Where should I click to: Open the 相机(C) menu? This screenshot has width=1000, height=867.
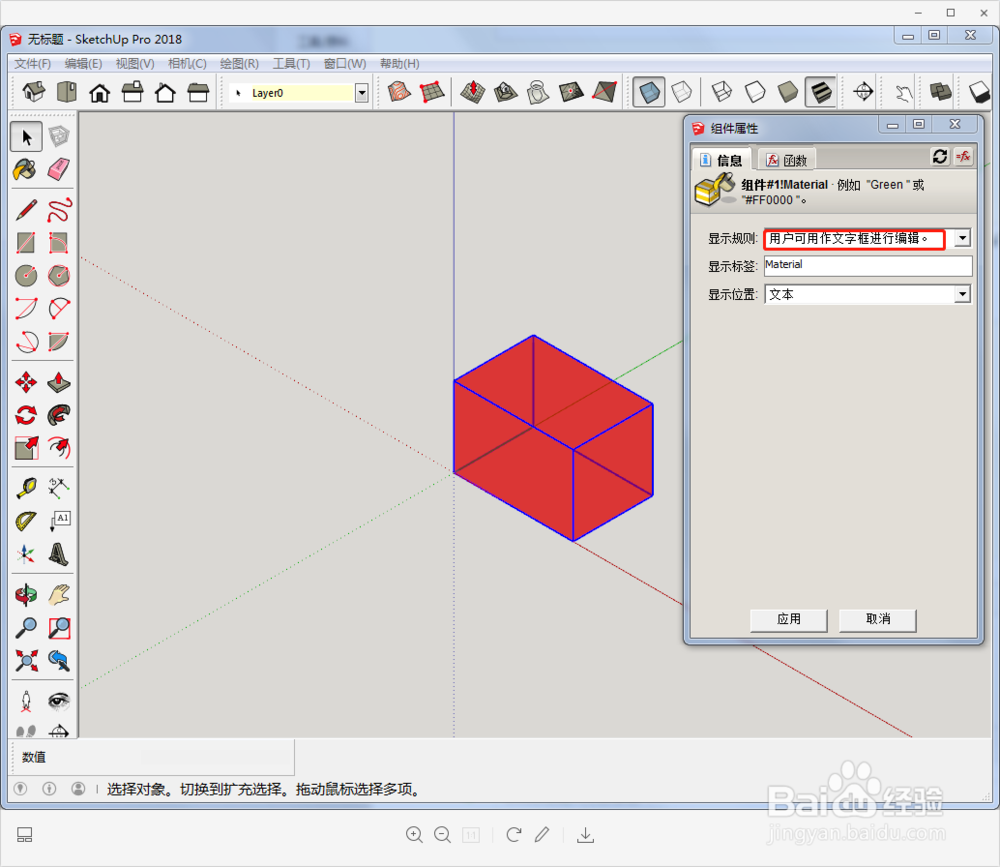(187, 64)
